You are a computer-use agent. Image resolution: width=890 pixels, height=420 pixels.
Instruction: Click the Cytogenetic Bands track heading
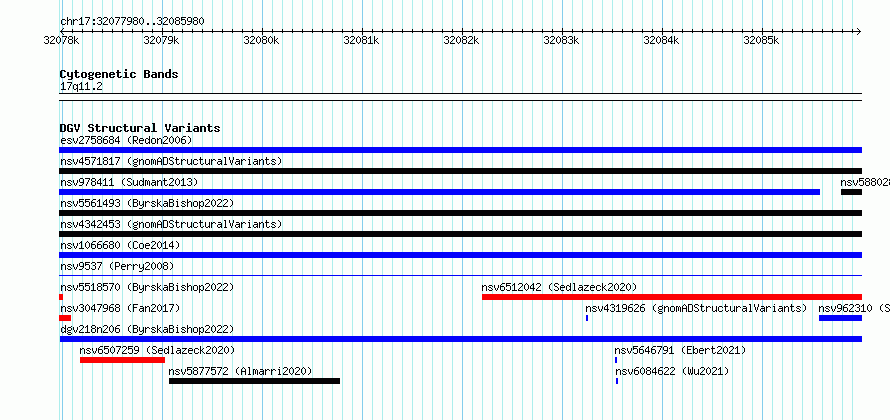[119, 74]
